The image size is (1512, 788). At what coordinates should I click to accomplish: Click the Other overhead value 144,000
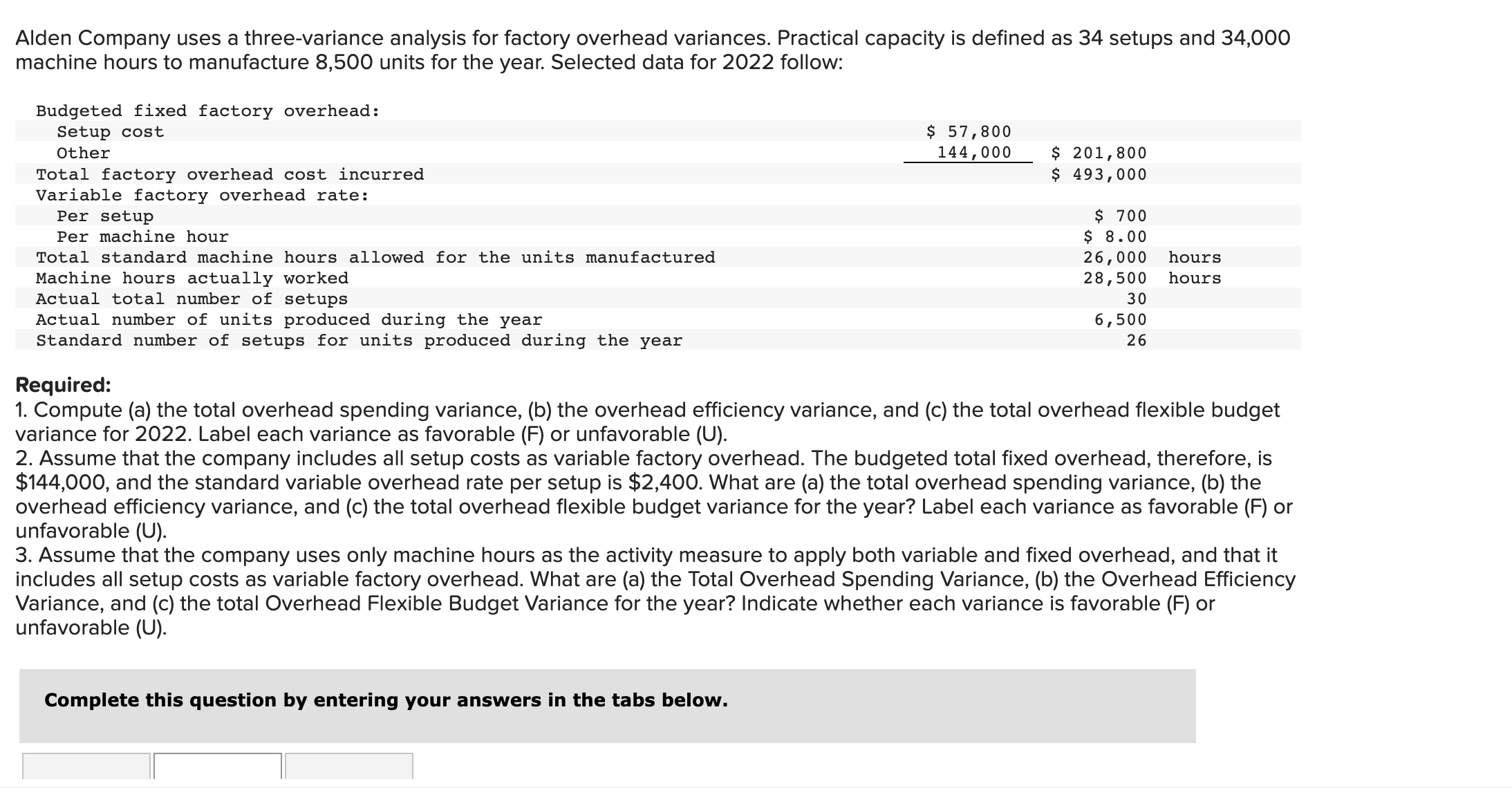(x=975, y=153)
